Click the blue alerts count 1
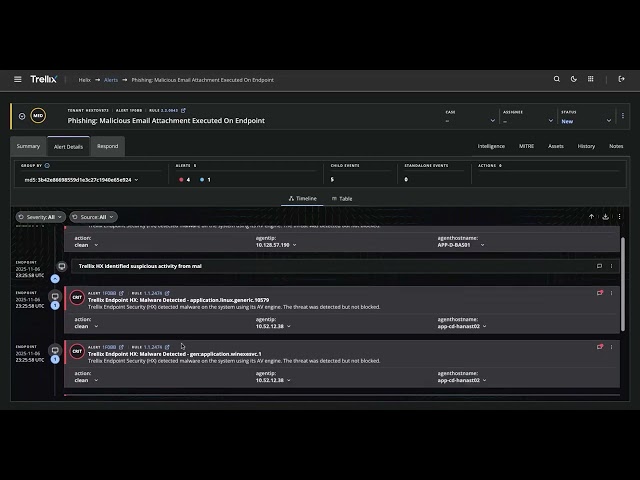 point(205,180)
